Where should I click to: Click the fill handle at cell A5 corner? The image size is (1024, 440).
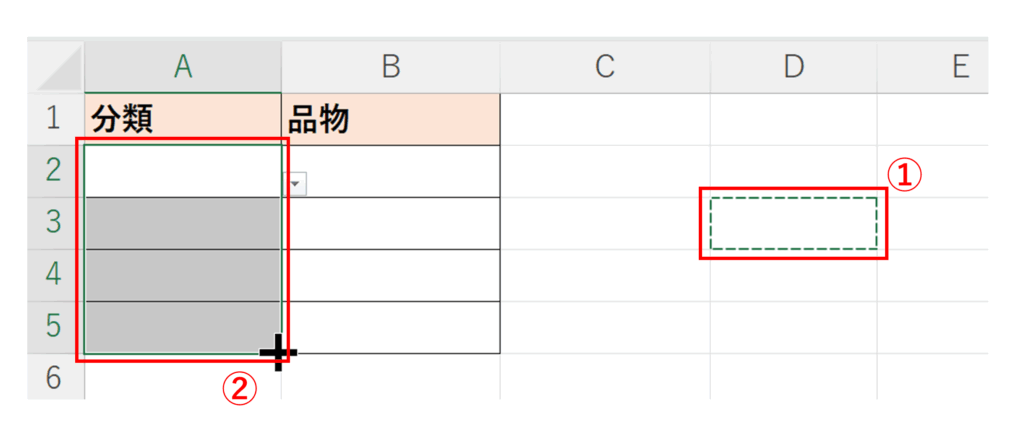tap(280, 353)
